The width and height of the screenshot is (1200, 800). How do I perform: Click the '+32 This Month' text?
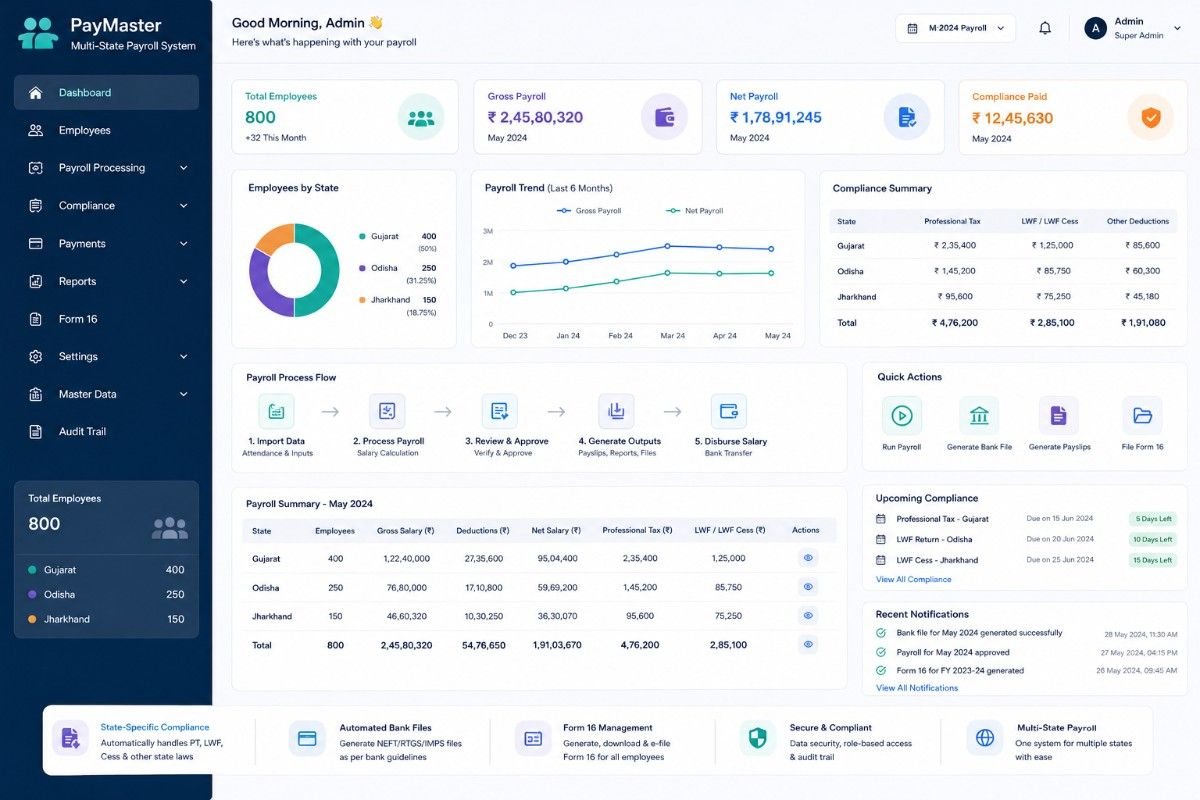276,138
